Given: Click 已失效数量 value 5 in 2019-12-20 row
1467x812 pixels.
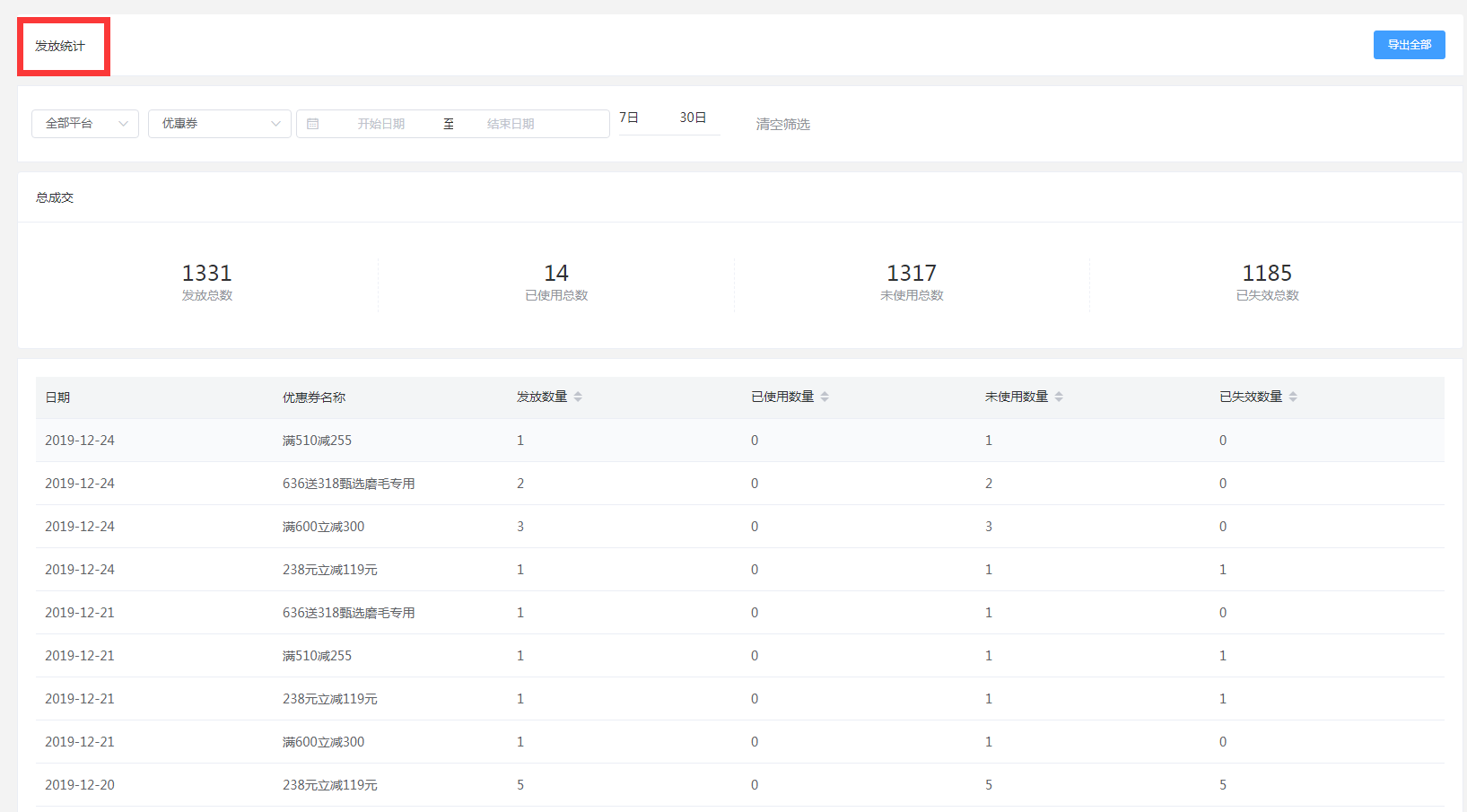Looking at the screenshot, I should pyautogui.click(x=1223, y=785).
